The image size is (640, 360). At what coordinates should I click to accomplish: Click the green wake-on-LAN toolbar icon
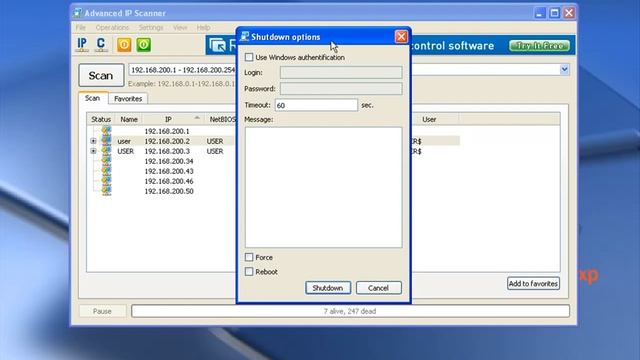(x=144, y=44)
